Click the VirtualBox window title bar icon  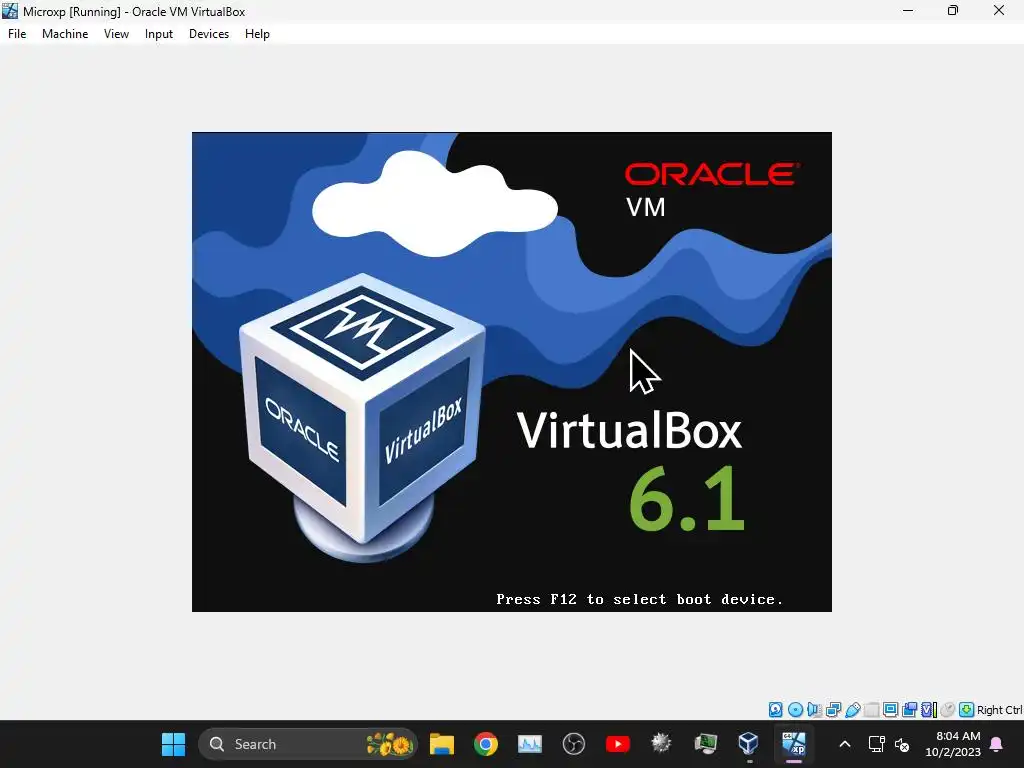coord(10,10)
